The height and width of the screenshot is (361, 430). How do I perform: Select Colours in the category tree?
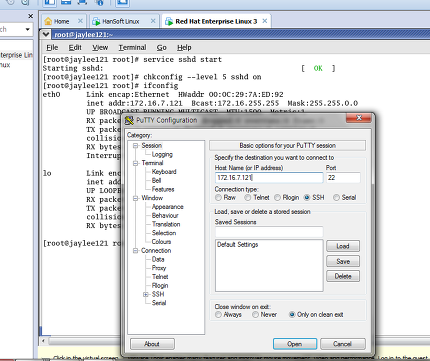click(161, 242)
